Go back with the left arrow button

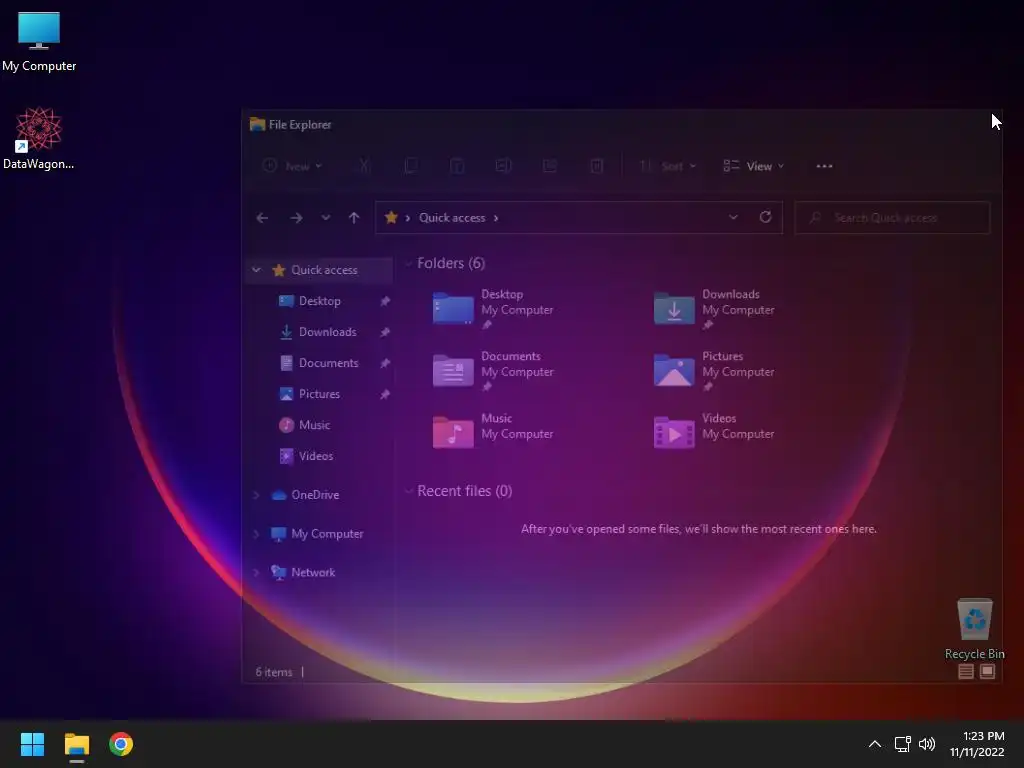tap(263, 217)
